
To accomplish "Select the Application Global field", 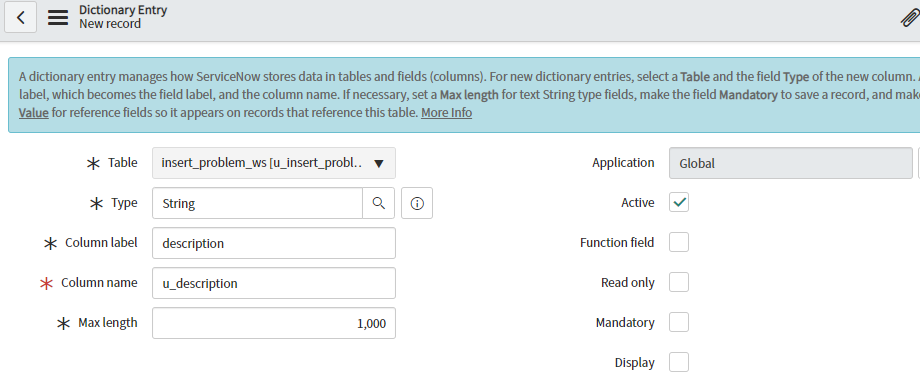I will 791,163.
